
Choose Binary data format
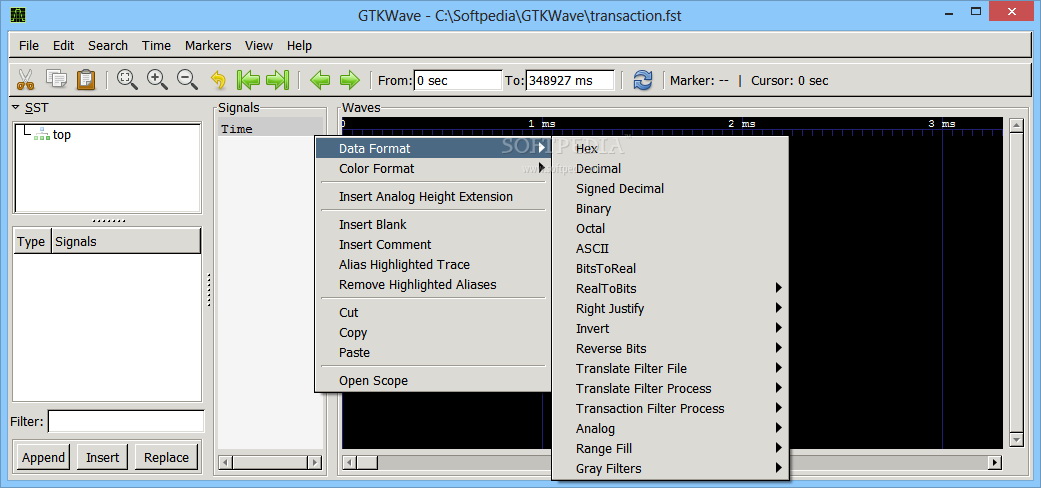click(670, 208)
